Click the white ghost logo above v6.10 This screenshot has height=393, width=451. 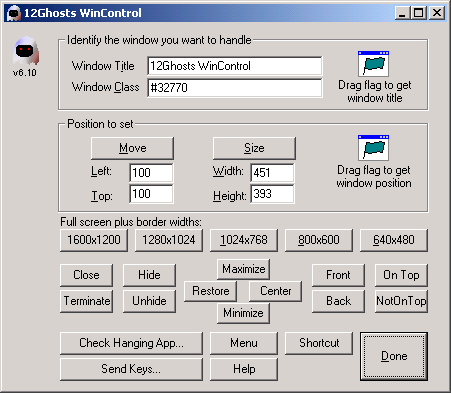click(26, 51)
